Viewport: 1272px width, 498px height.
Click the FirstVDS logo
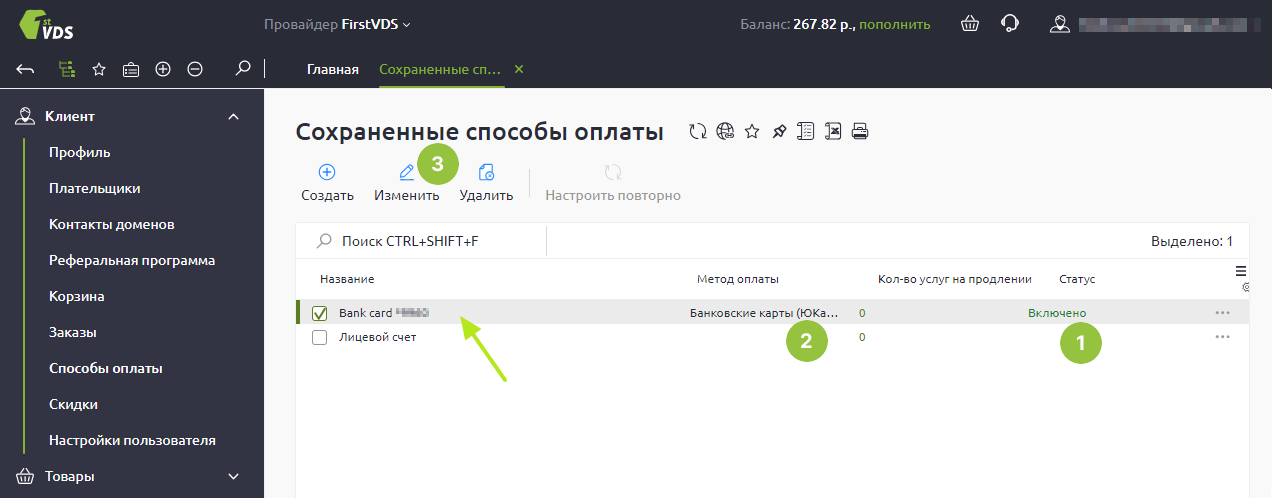(45, 25)
